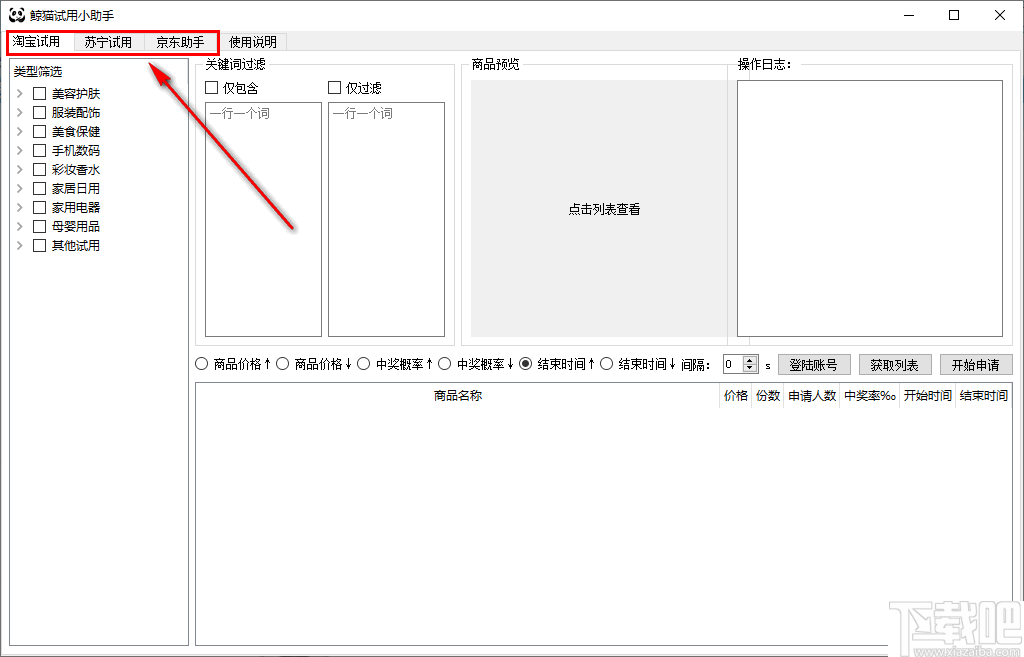This screenshot has height=657, width=1024.
Task: Switch to the 苏宁试用 tab
Action: point(108,42)
